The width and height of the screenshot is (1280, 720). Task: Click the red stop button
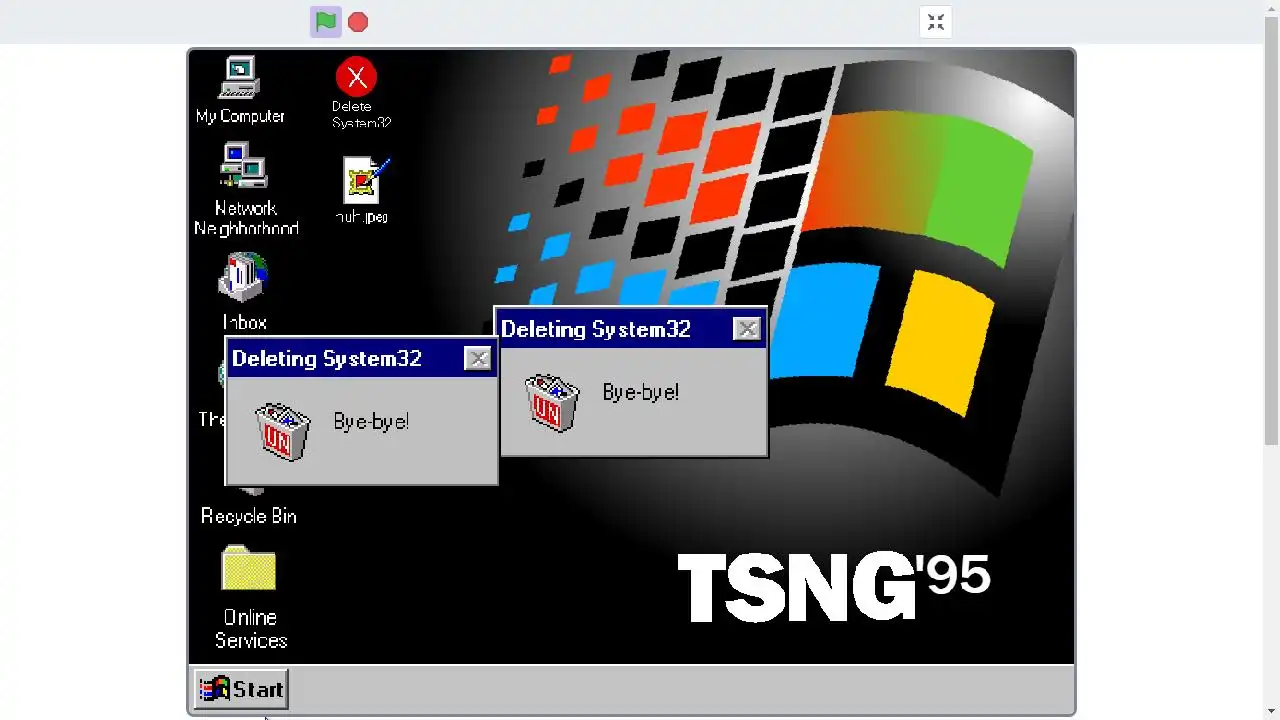[x=358, y=22]
